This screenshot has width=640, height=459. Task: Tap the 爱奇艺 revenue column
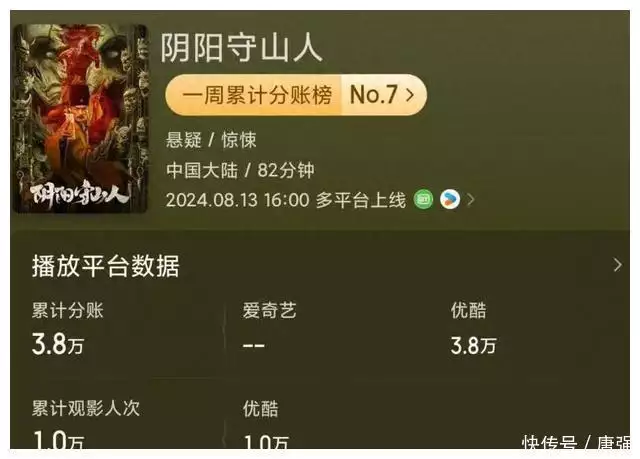[269, 326]
